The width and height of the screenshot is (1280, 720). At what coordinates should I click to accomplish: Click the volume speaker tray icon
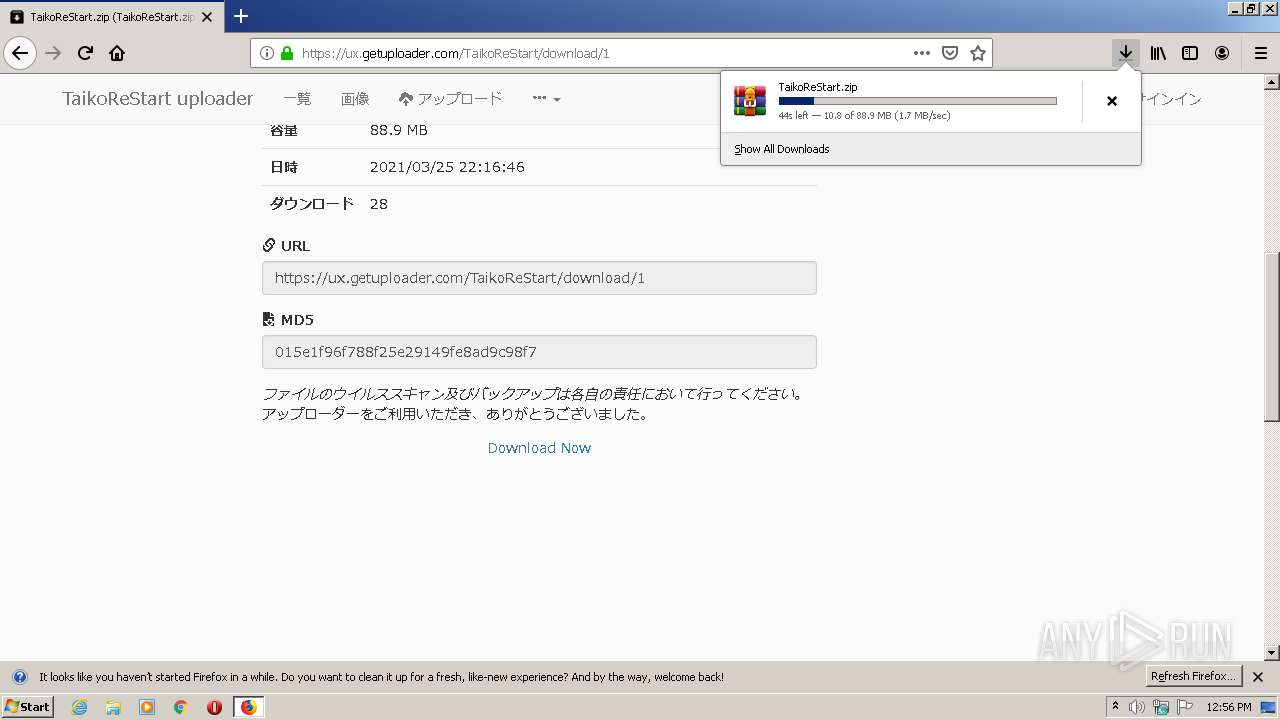(x=1137, y=707)
